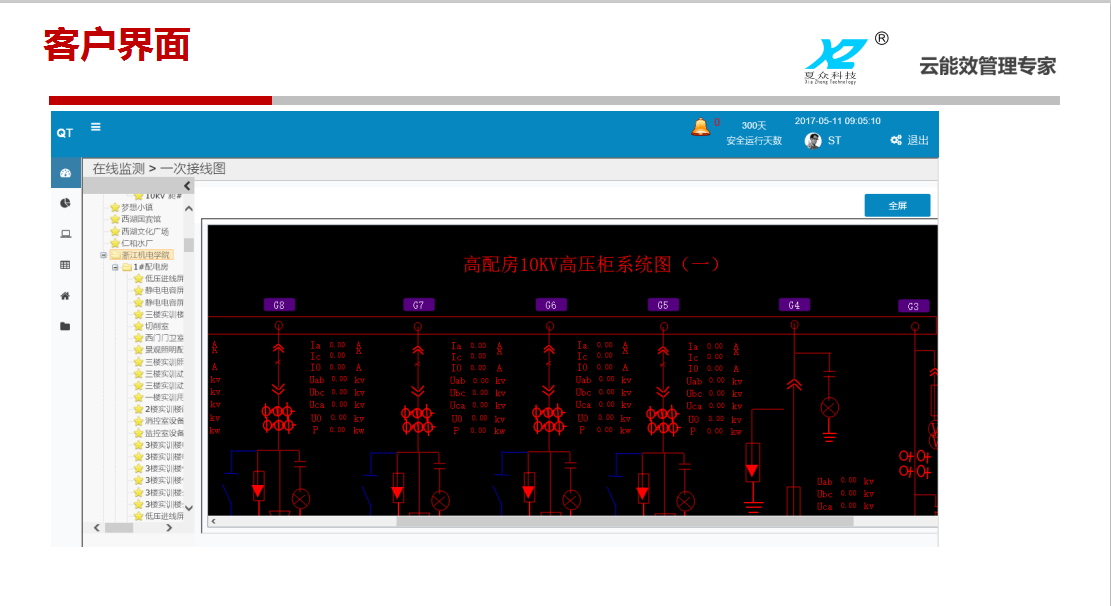
Task: Click the tree scrollbar down arrow
Action: click(x=188, y=508)
